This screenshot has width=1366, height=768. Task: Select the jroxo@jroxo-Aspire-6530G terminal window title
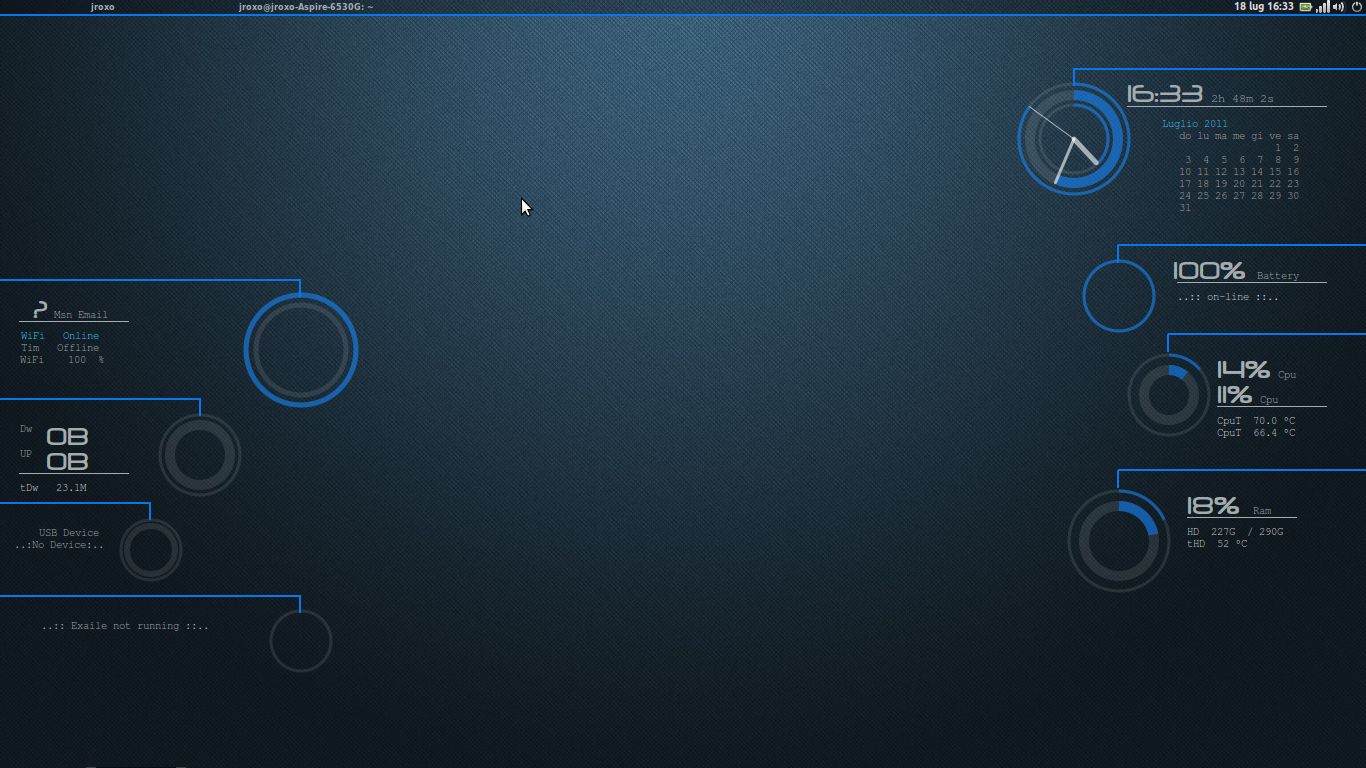pyautogui.click(x=306, y=7)
